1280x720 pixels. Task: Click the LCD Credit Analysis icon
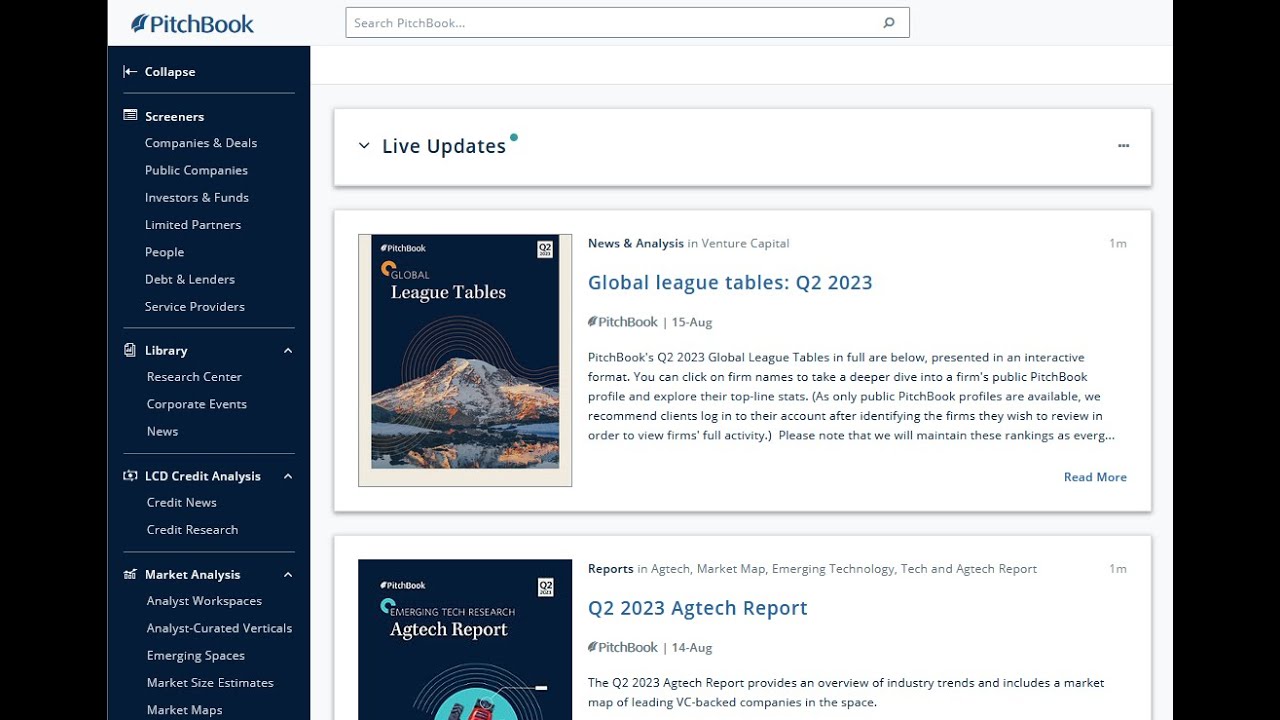[x=130, y=476]
